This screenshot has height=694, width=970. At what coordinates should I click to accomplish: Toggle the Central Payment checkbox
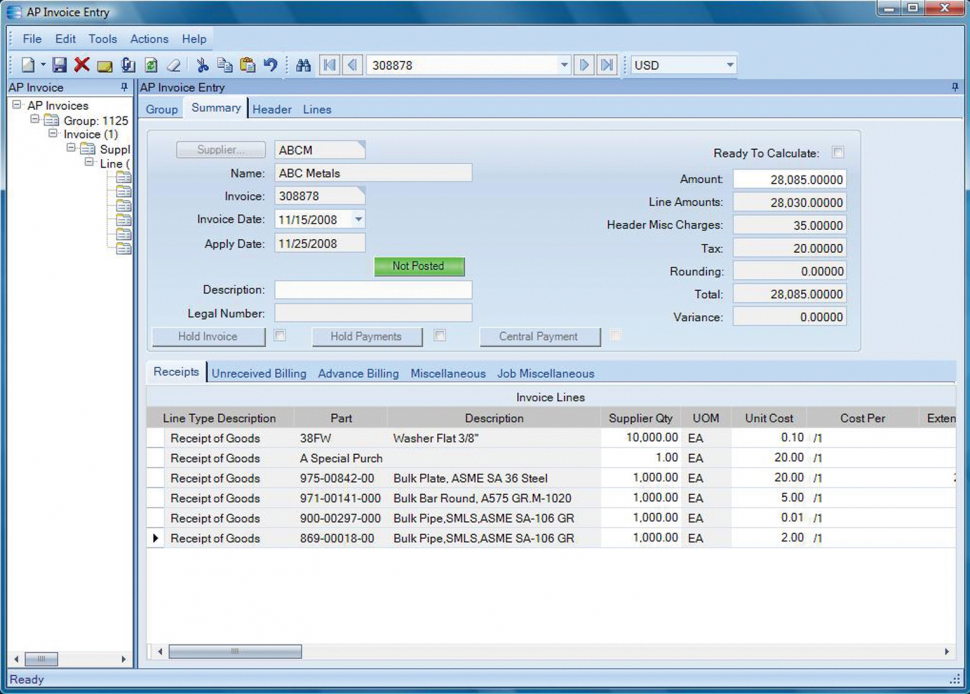click(x=615, y=335)
